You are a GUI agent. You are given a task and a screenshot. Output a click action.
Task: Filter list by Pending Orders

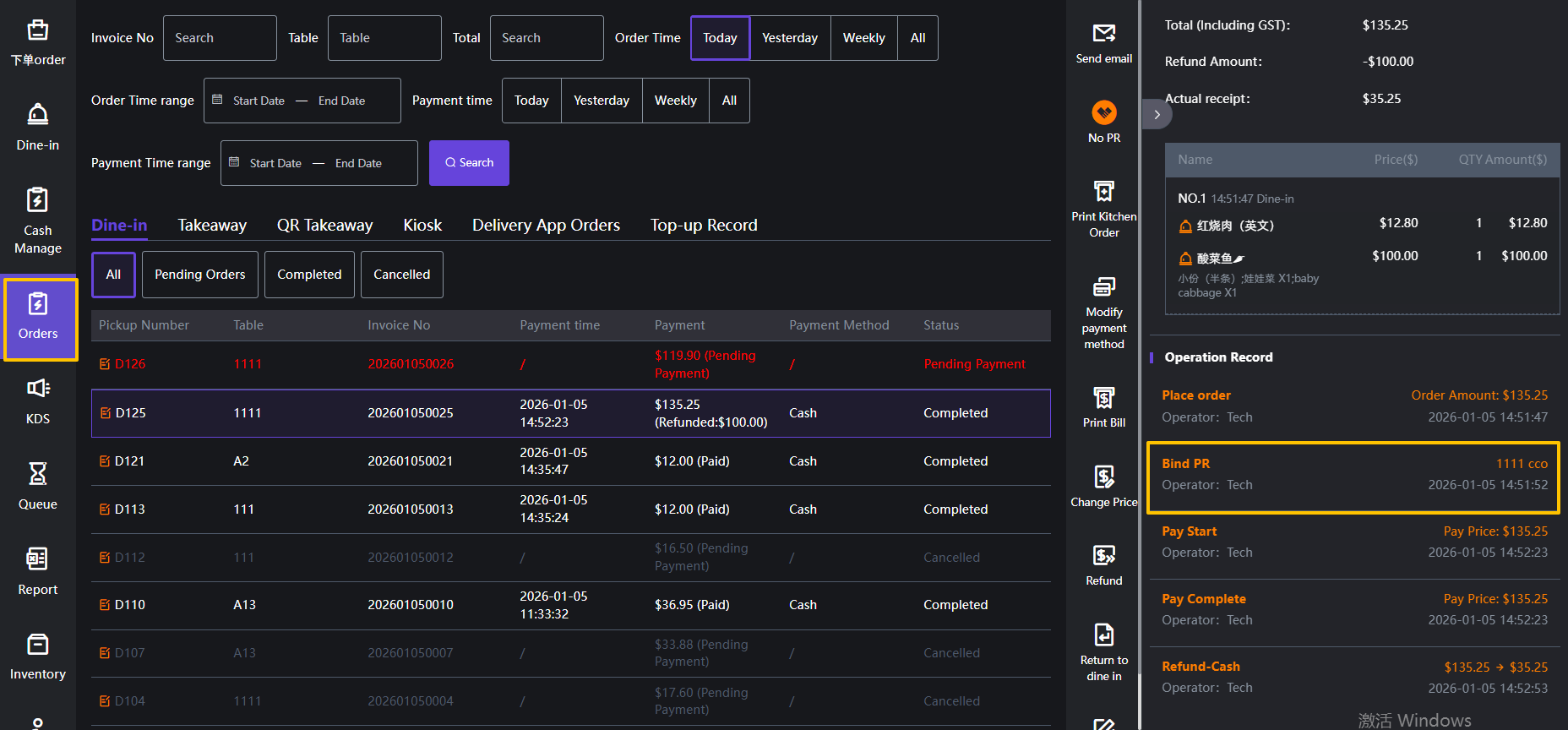(x=199, y=275)
